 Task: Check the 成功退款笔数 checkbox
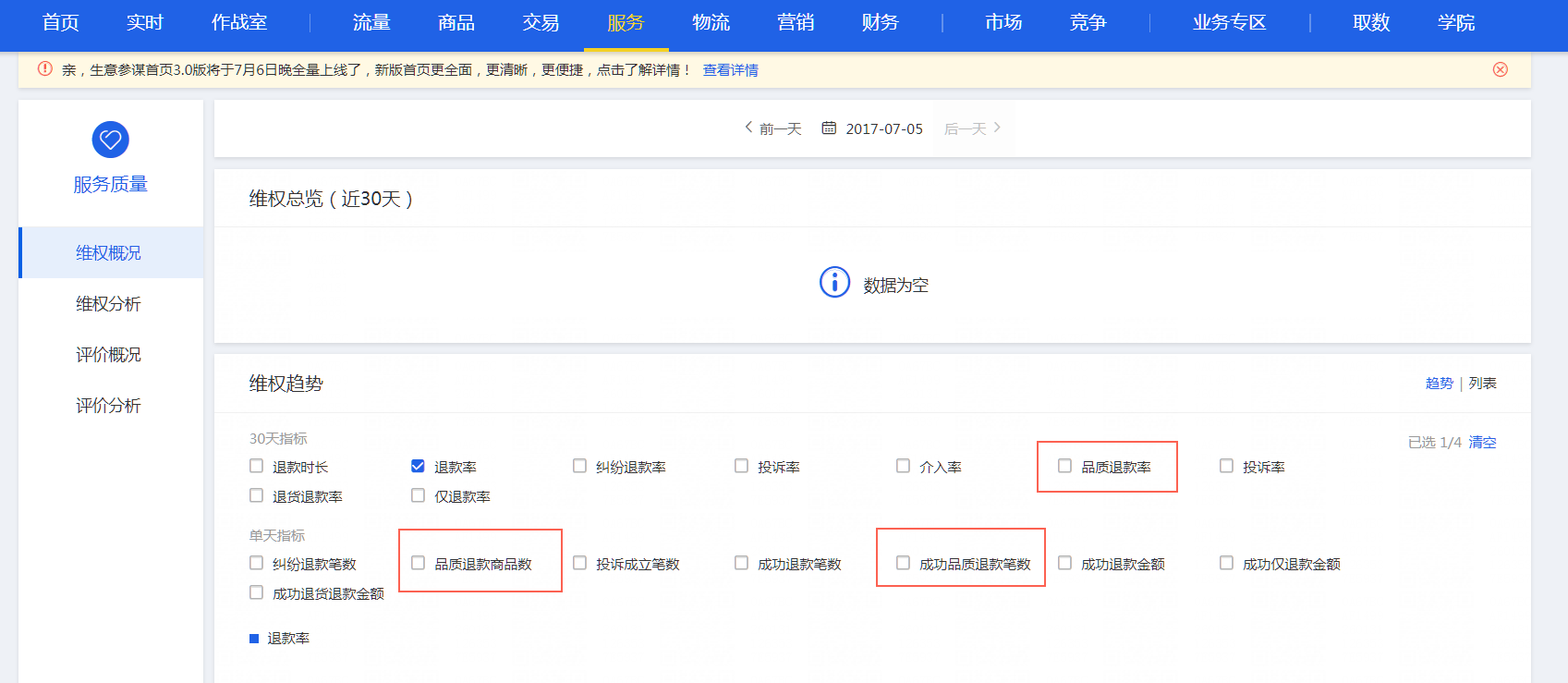(741, 563)
